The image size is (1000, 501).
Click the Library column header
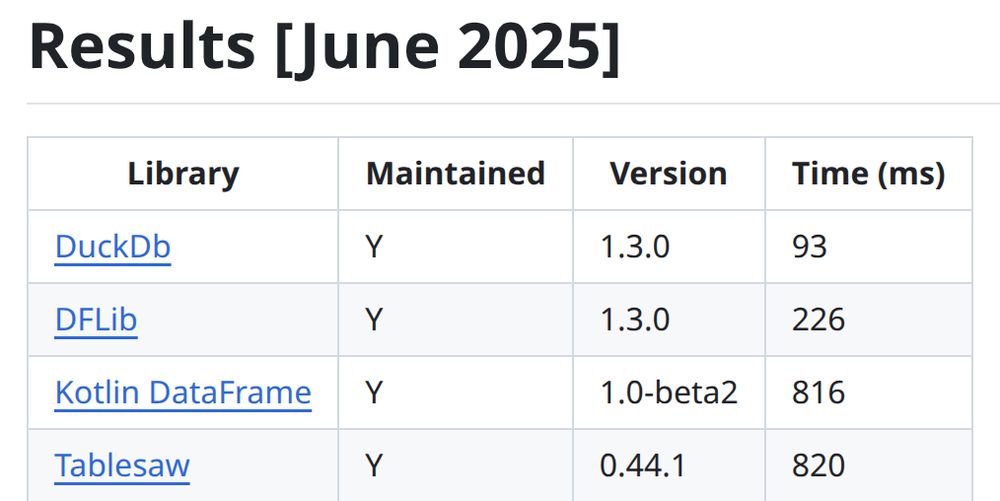[183, 173]
